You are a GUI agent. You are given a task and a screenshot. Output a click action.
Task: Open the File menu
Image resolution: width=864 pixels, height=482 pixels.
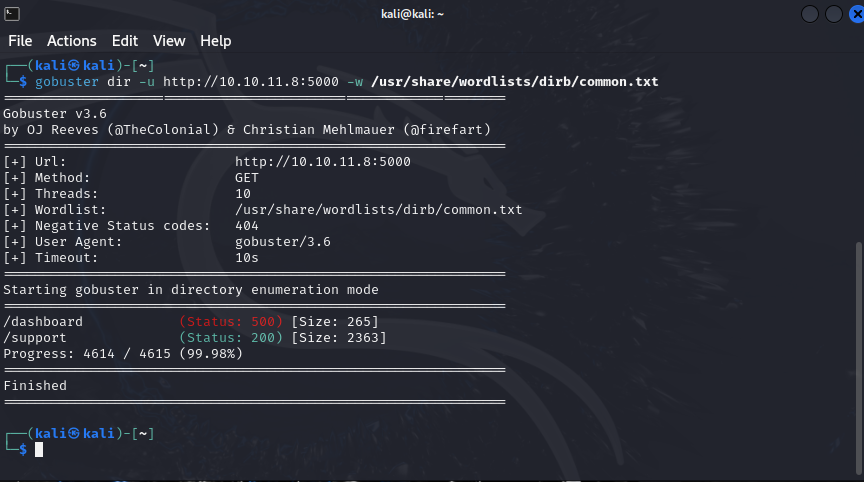(x=20, y=41)
